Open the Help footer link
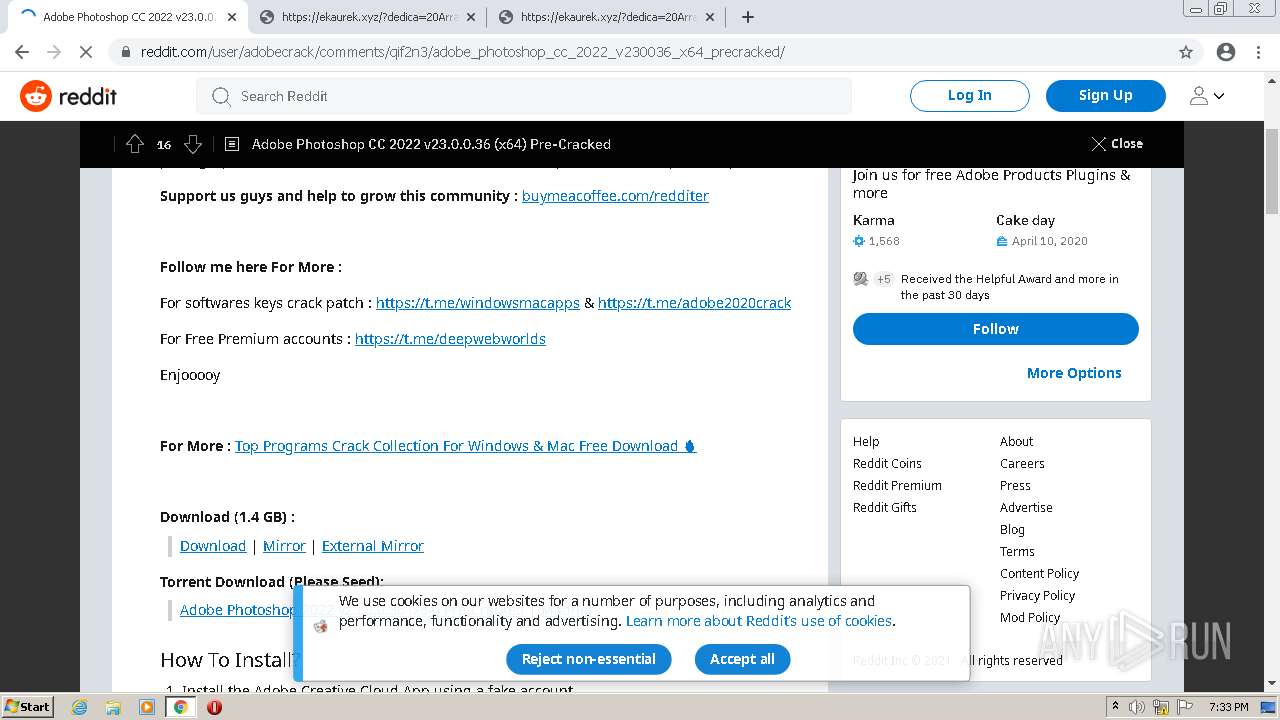The width and height of the screenshot is (1280, 720). (x=866, y=441)
